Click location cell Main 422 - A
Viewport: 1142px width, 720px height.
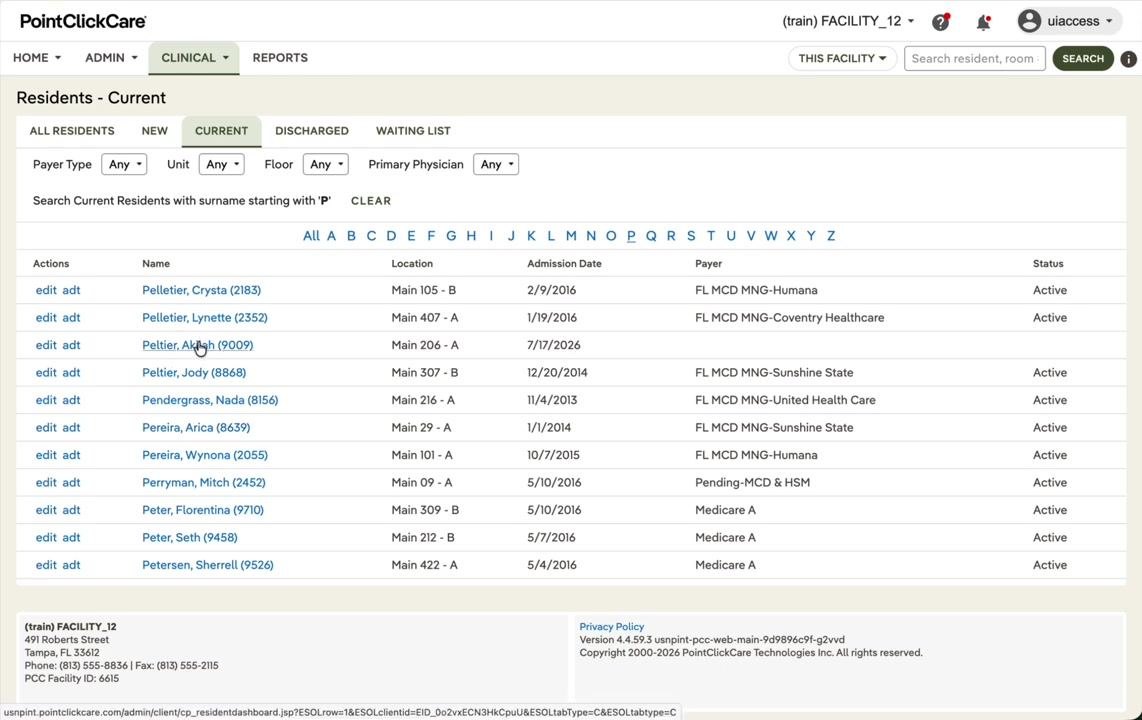425,565
